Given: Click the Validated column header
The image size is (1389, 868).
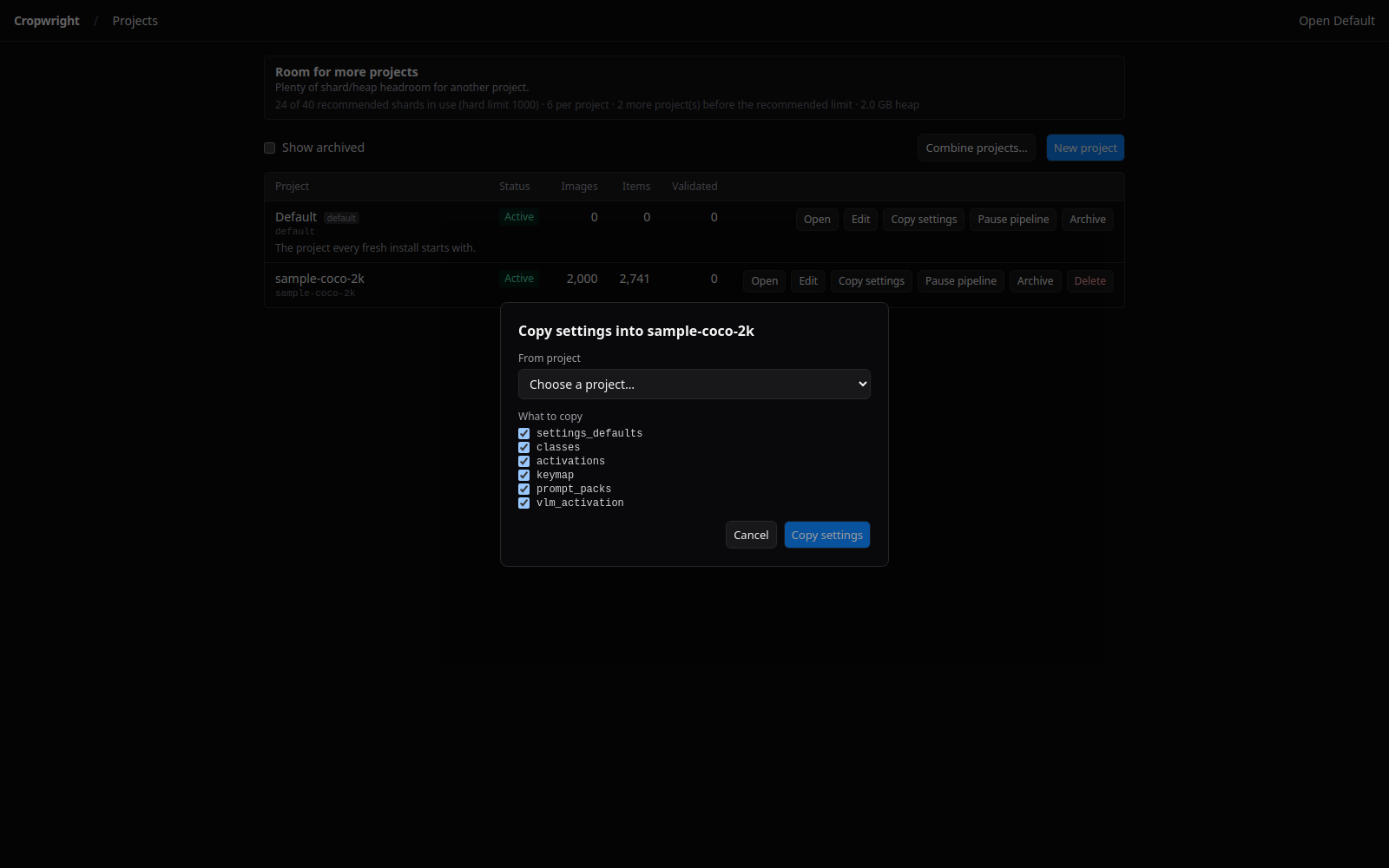Looking at the screenshot, I should coord(694,187).
